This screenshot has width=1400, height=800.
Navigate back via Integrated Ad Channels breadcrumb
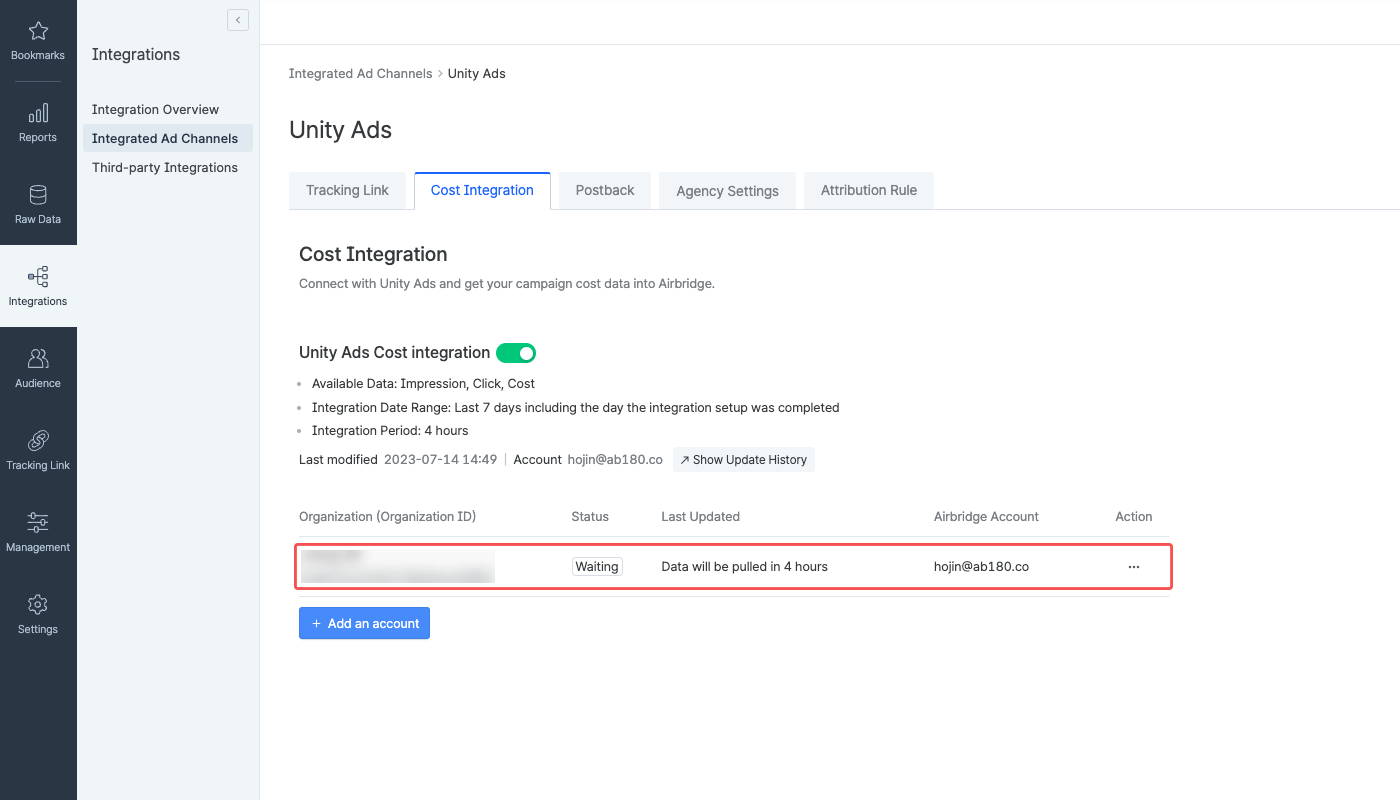pyautogui.click(x=360, y=73)
